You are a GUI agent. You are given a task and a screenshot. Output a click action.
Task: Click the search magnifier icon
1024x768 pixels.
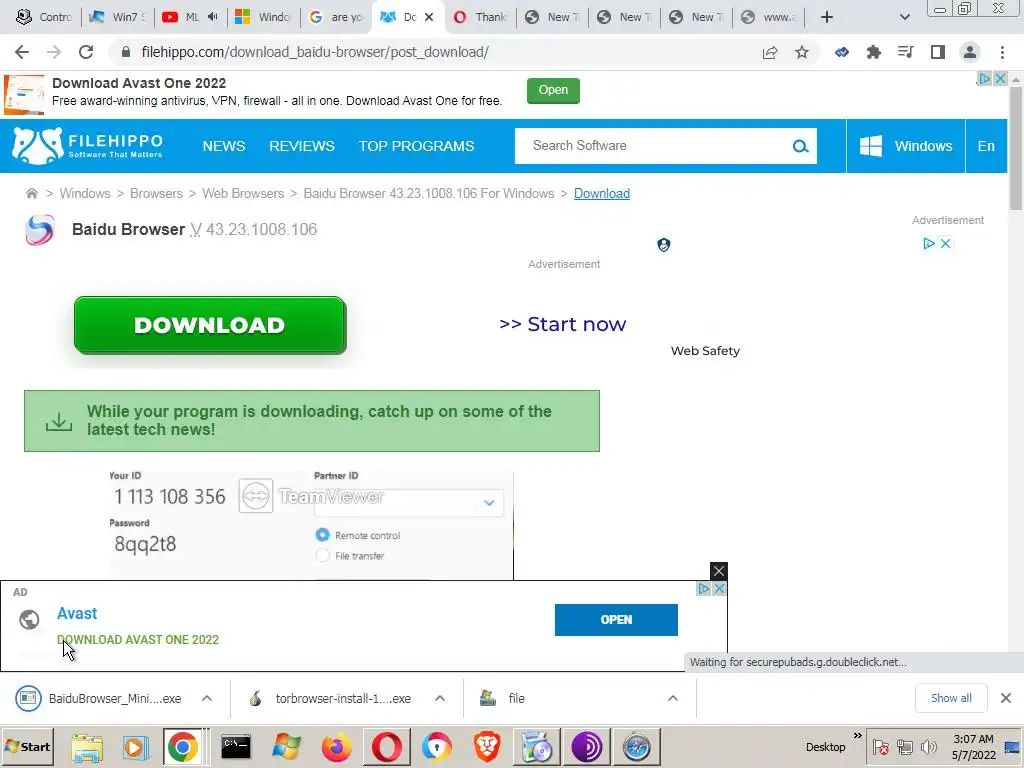click(800, 146)
